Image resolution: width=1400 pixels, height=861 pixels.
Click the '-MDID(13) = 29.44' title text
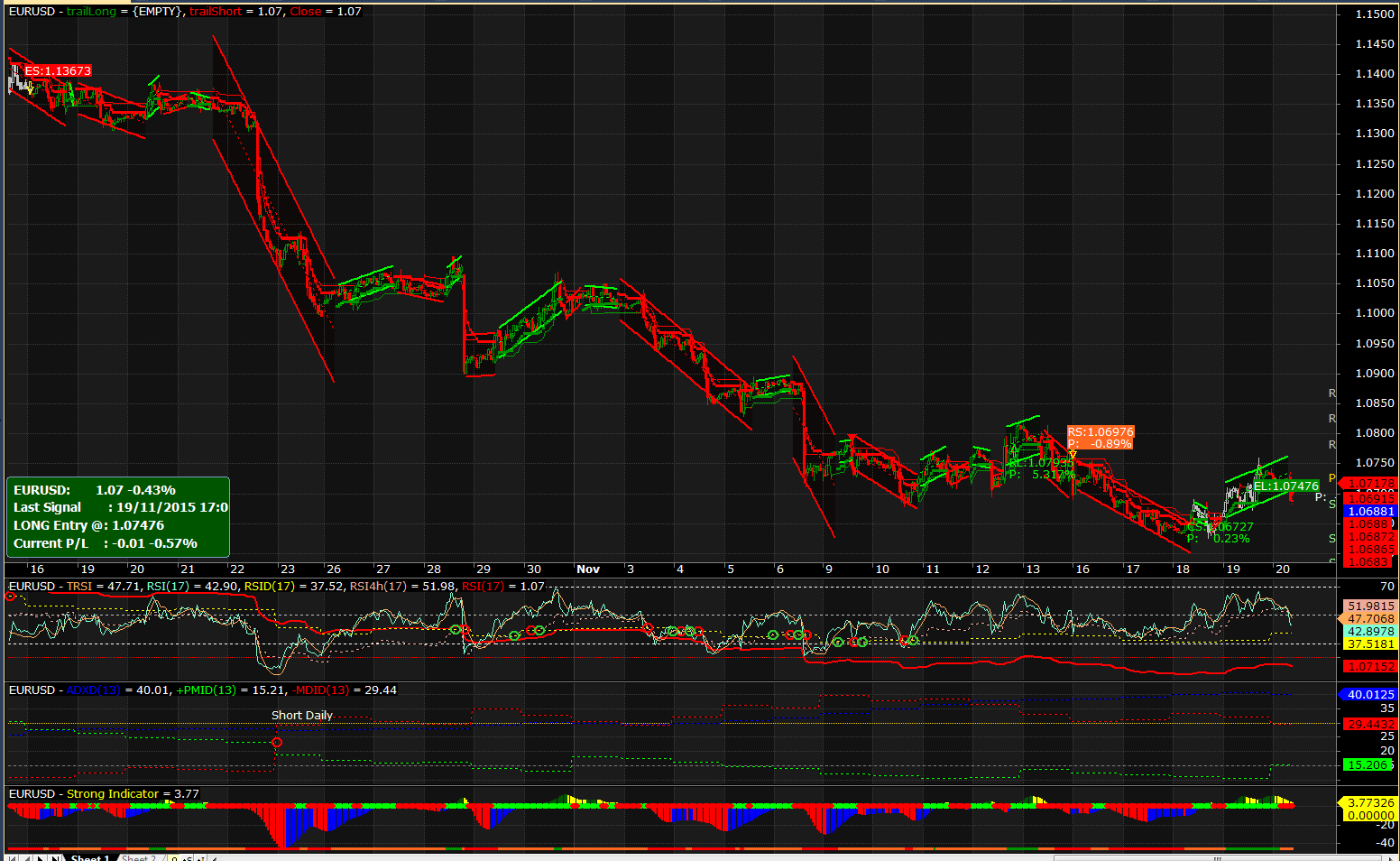345,690
